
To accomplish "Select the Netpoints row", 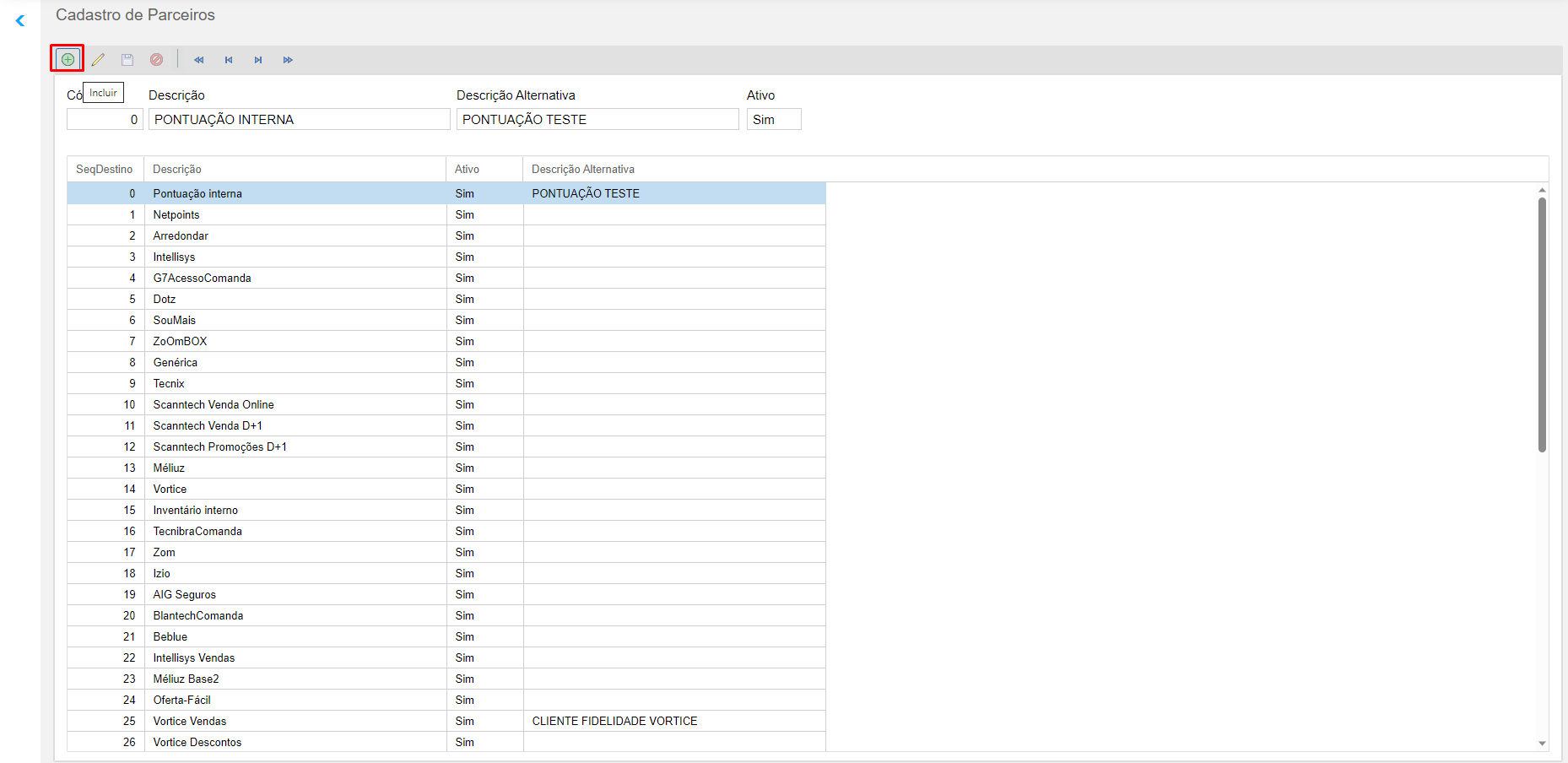I will tap(446, 214).
